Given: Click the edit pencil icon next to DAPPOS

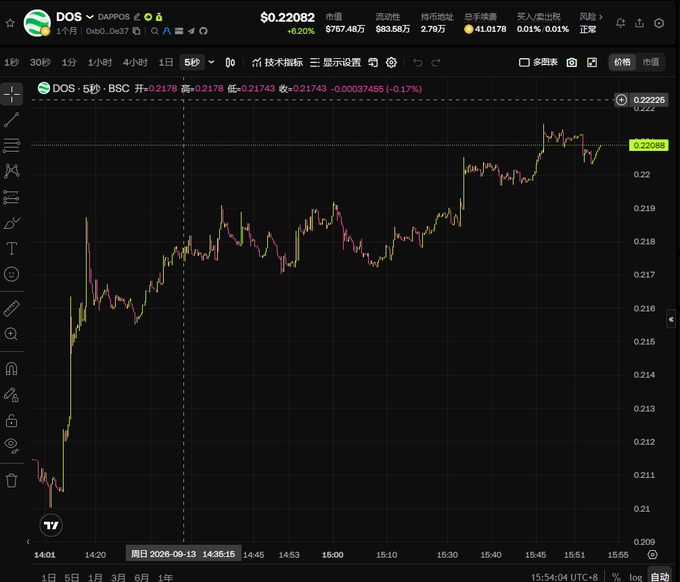Looking at the screenshot, I should pos(137,17).
